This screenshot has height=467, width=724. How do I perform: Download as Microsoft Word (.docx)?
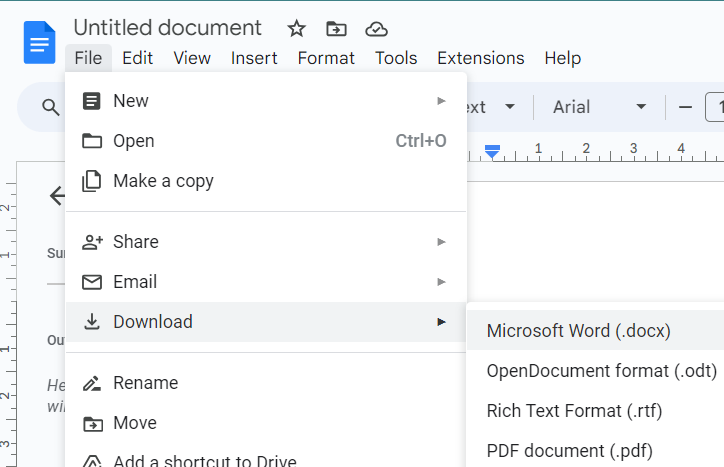(x=578, y=331)
